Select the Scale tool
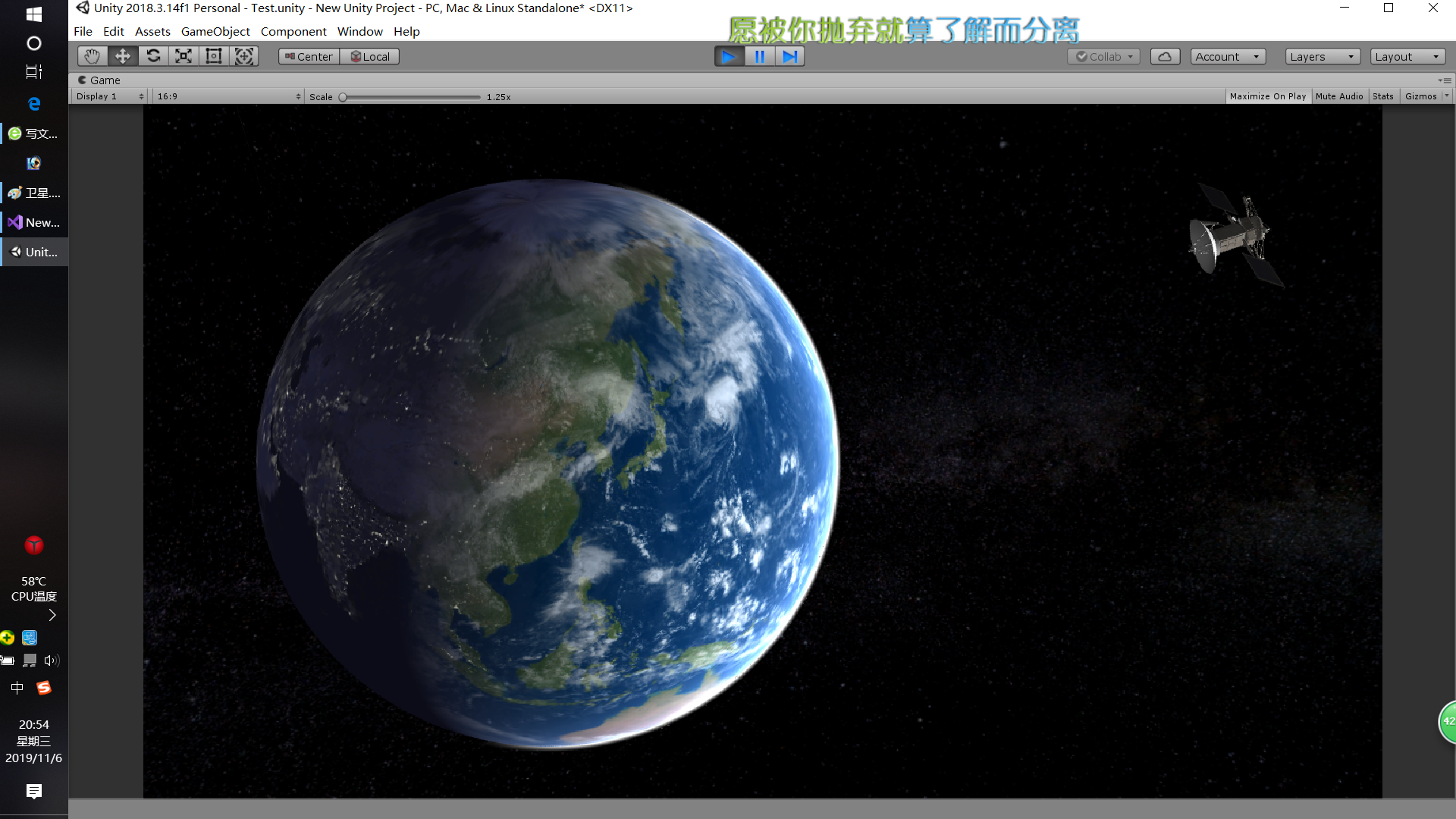 pyautogui.click(x=184, y=55)
